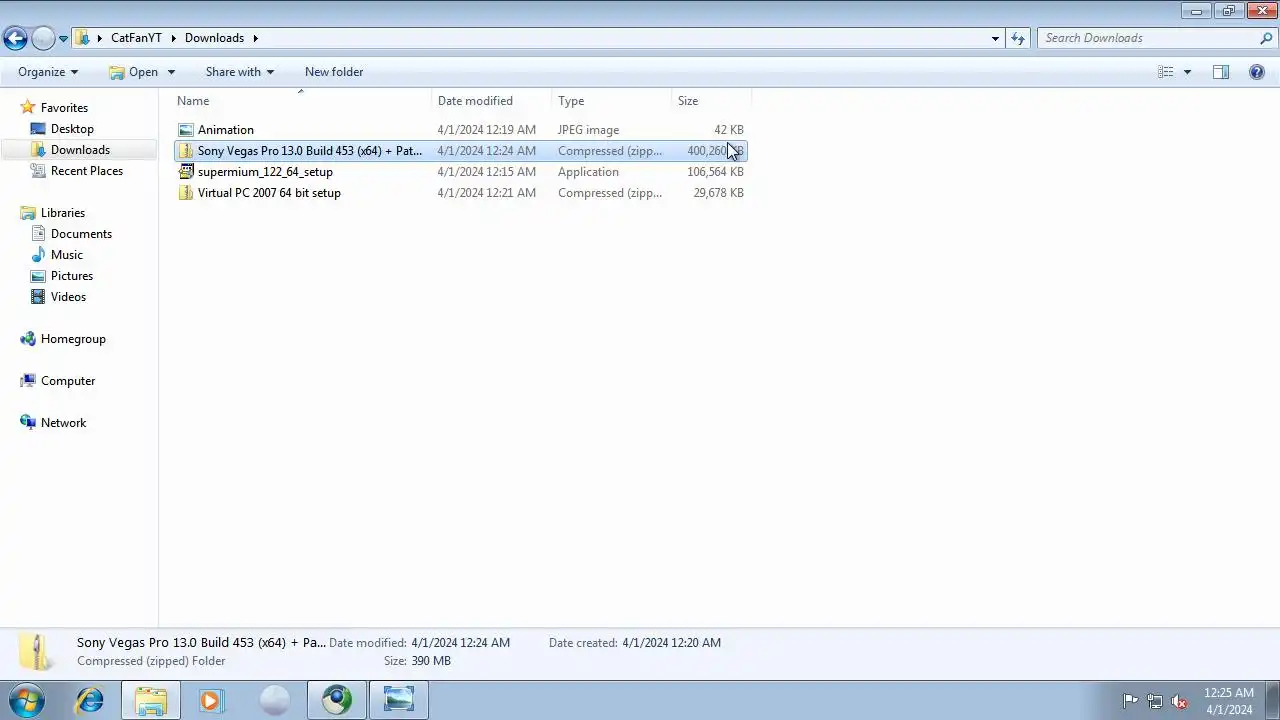Screen dimensions: 1280x720
Task: Expand arrow after Downloads breadcrumb
Action: (255, 38)
